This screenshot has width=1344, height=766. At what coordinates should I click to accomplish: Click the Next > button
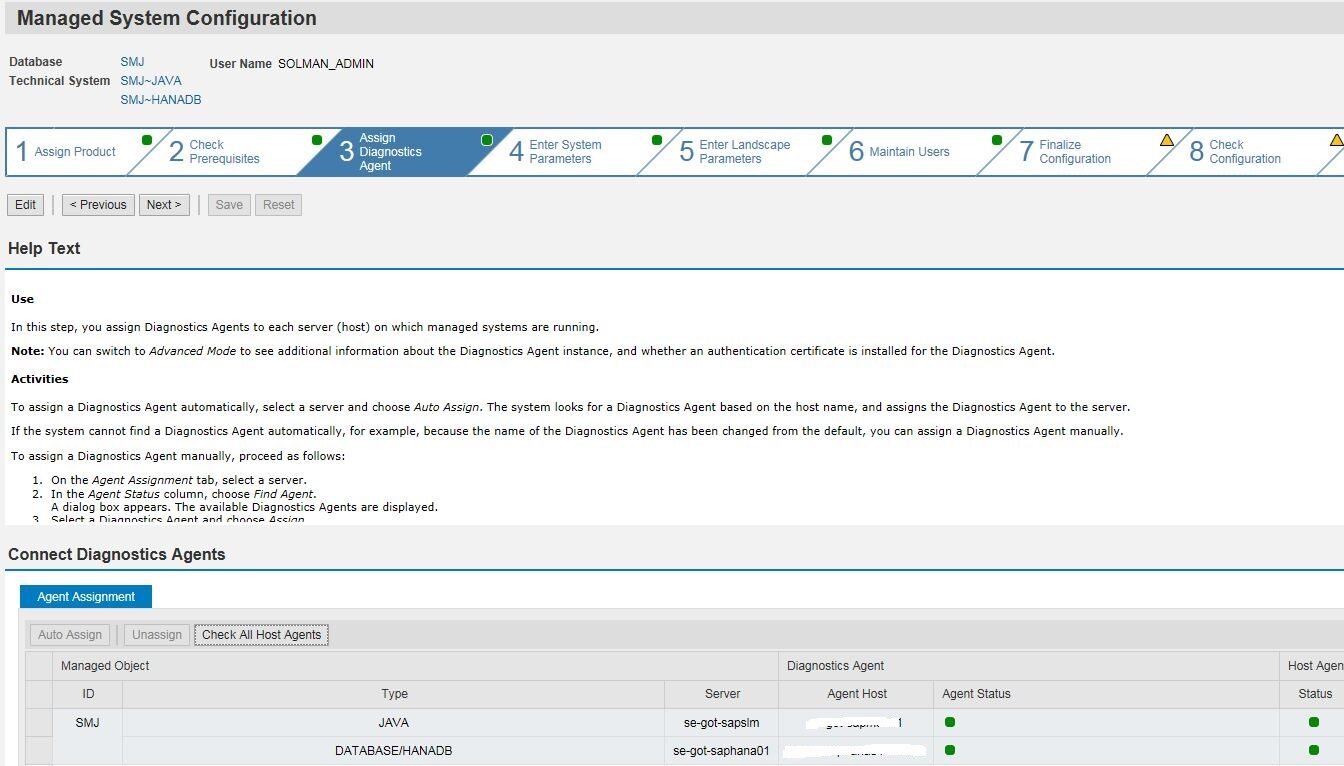point(164,205)
